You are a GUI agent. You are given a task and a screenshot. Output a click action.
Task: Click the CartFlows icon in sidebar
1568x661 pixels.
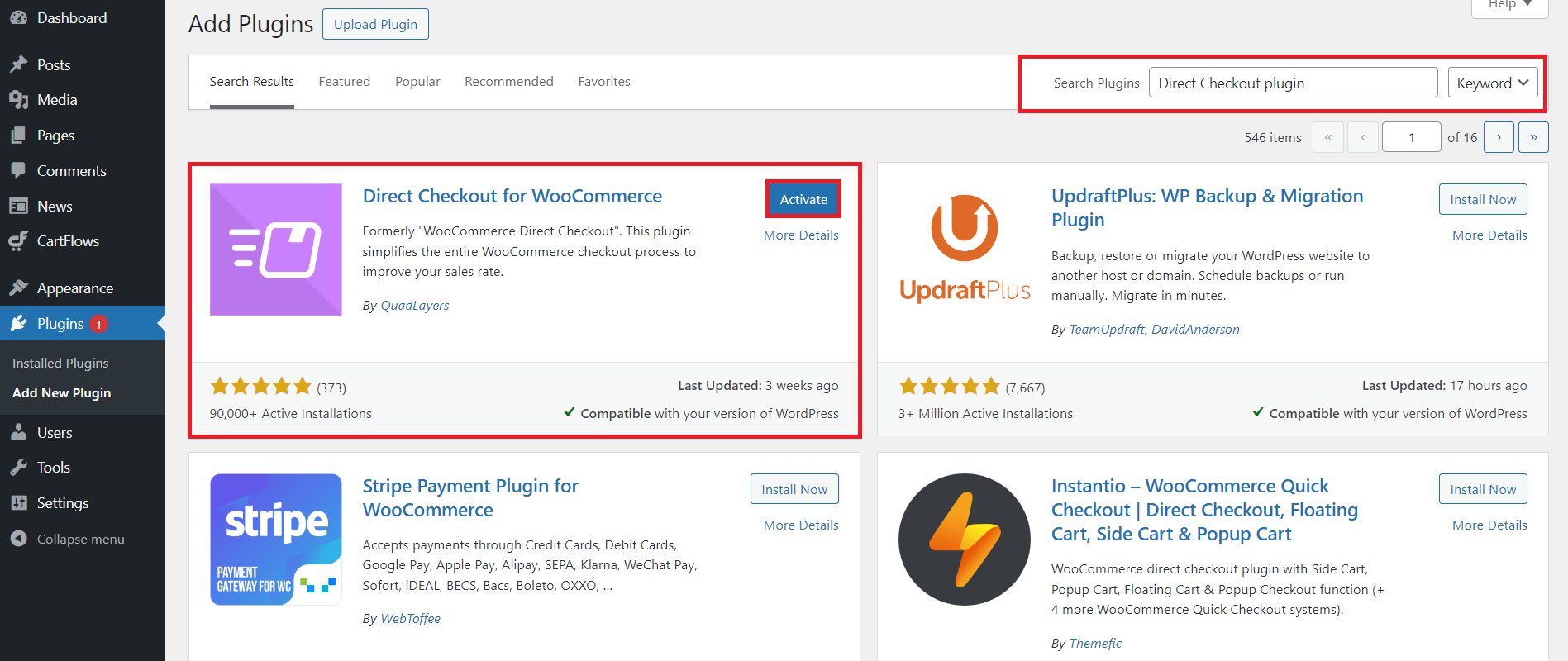pyautogui.click(x=18, y=241)
